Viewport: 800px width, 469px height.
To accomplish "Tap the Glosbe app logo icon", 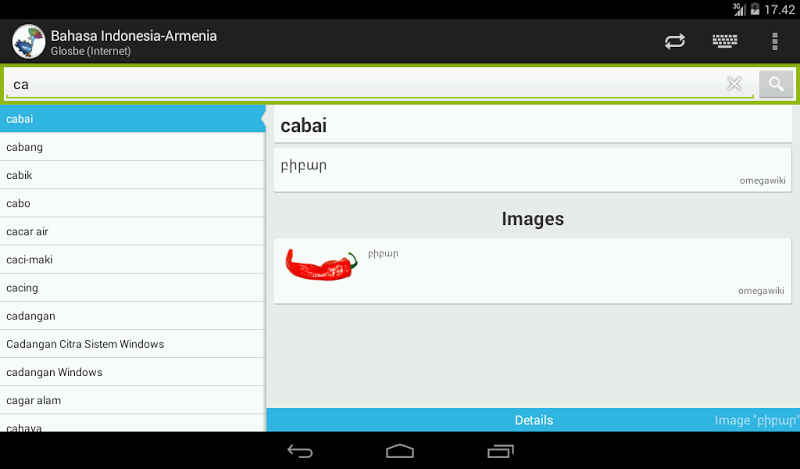I will tap(29, 41).
